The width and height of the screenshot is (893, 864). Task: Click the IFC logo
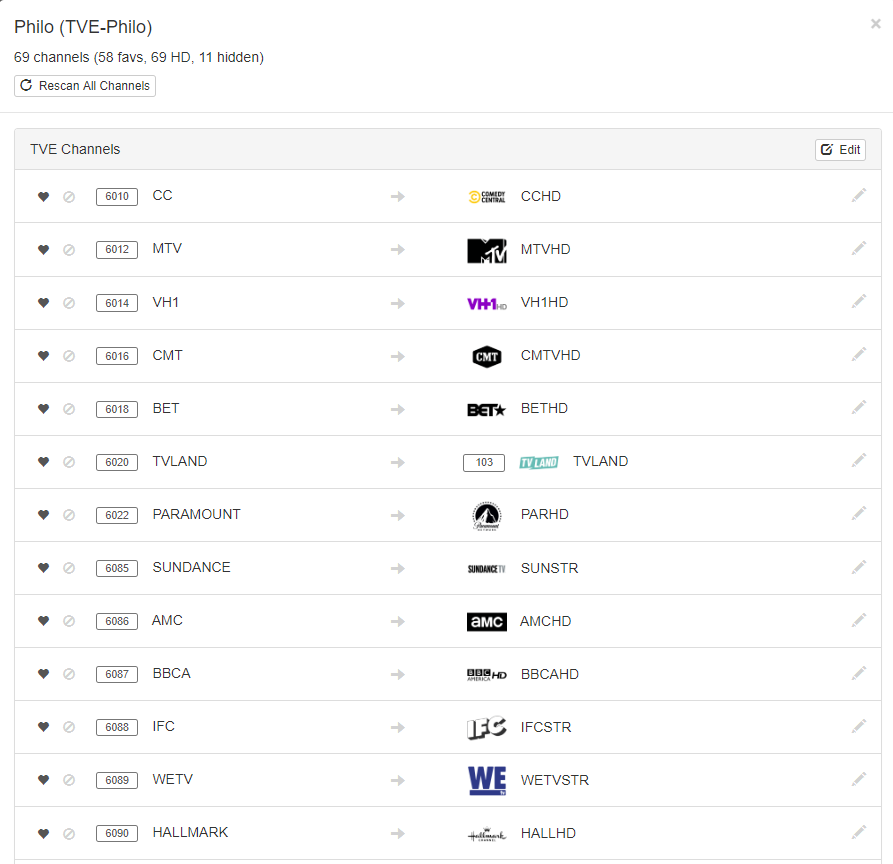tap(486, 727)
